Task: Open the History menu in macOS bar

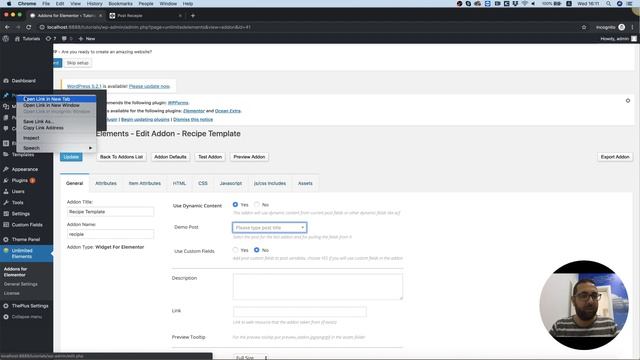Action: click(x=94, y=4)
